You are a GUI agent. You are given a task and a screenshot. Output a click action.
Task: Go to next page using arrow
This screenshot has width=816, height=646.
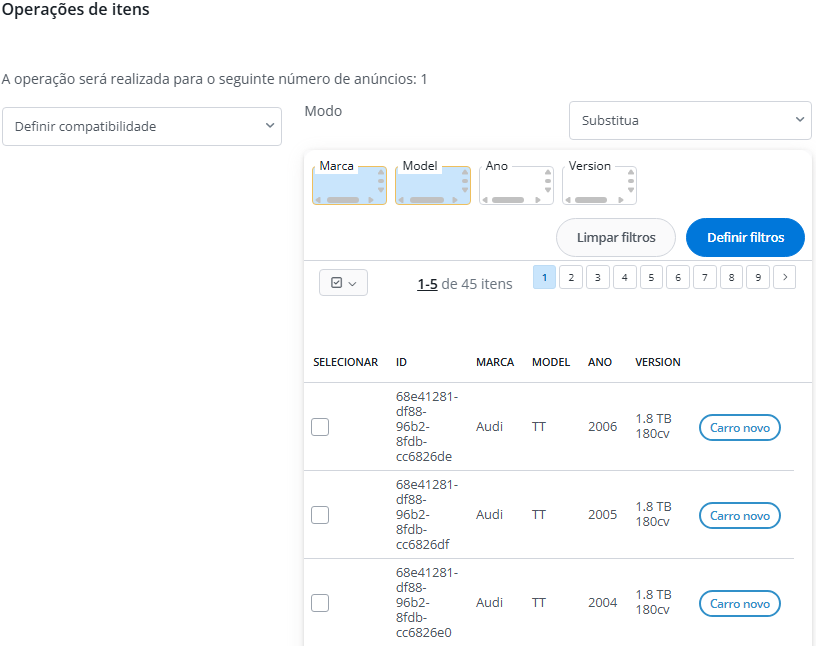click(x=784, y=277)
